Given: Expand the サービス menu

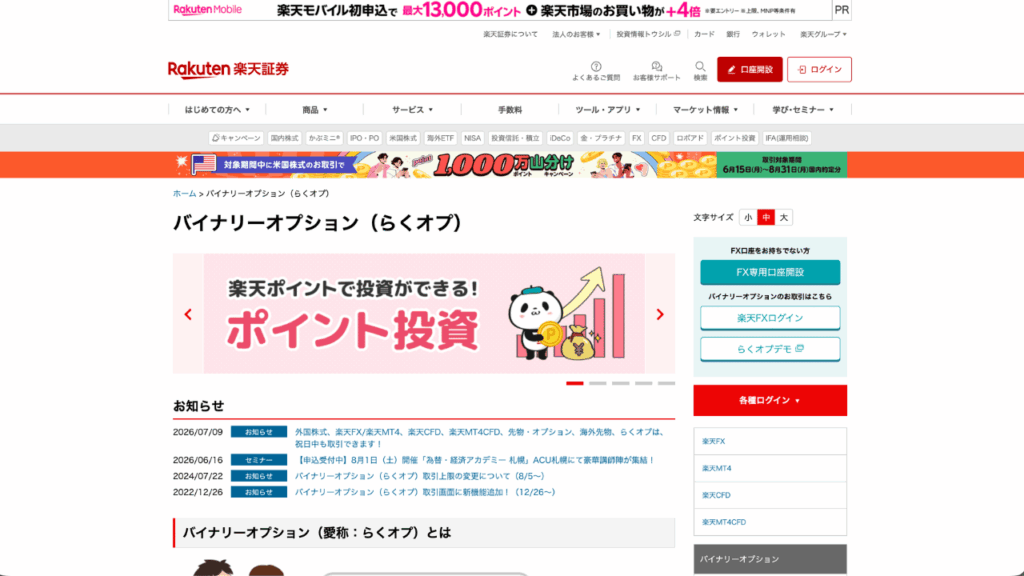Looking at the screenshot, I should [412, 110].
